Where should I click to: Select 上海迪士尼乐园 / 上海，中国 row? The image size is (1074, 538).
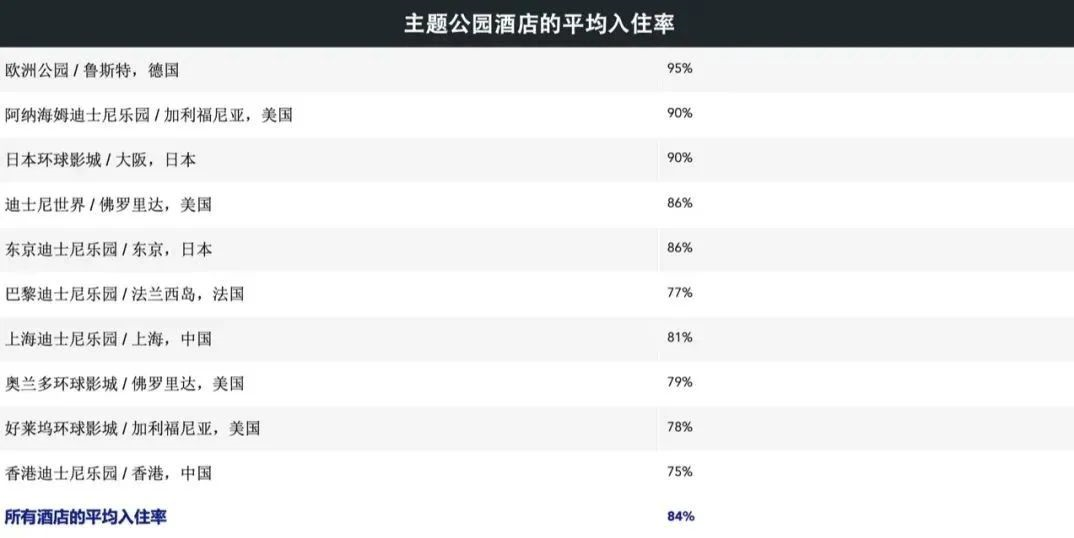coord(537,339)
